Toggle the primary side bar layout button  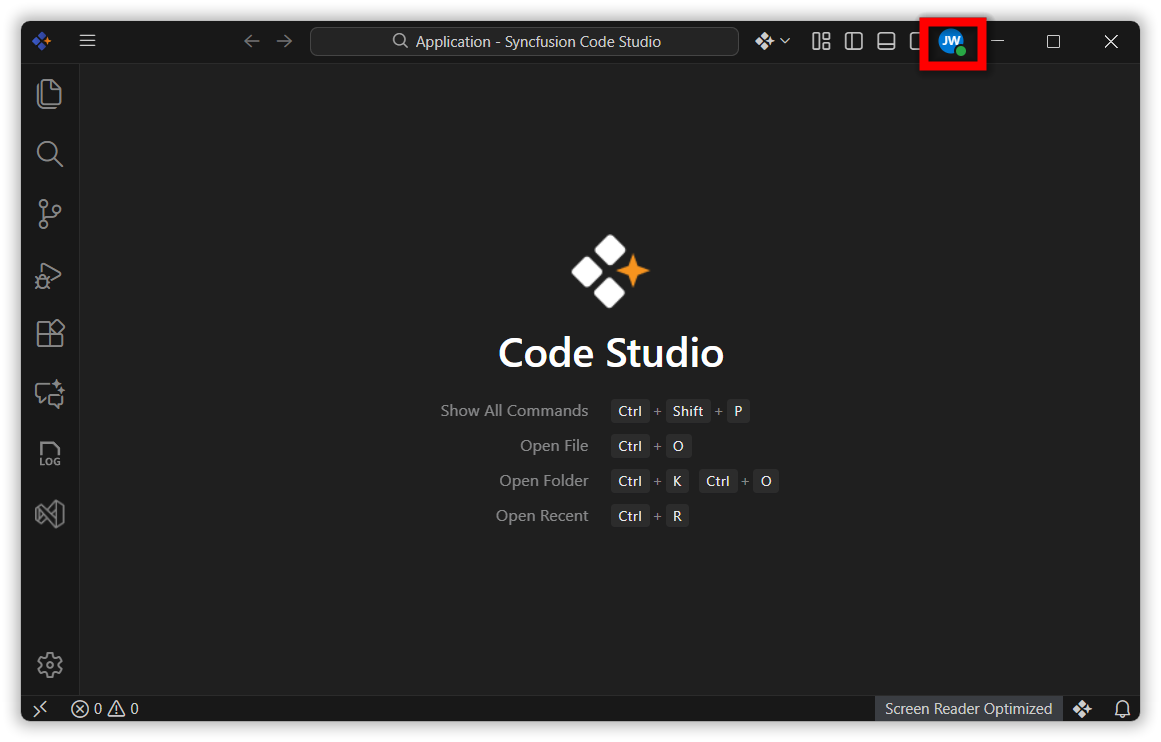coord(854,41)
